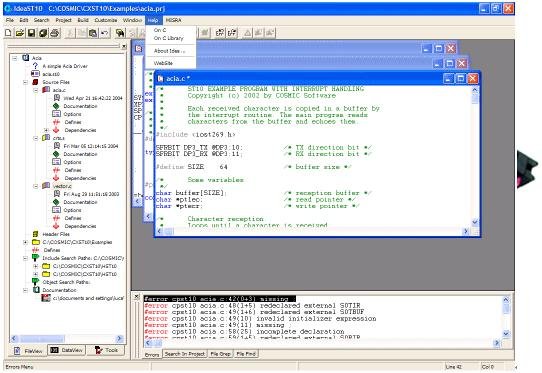Image resolution: width=542 pixels, height=373 pixels.
Task: Click the #include iost269.h line in editor
Action: pyautogui.click(x=196, y=134)
